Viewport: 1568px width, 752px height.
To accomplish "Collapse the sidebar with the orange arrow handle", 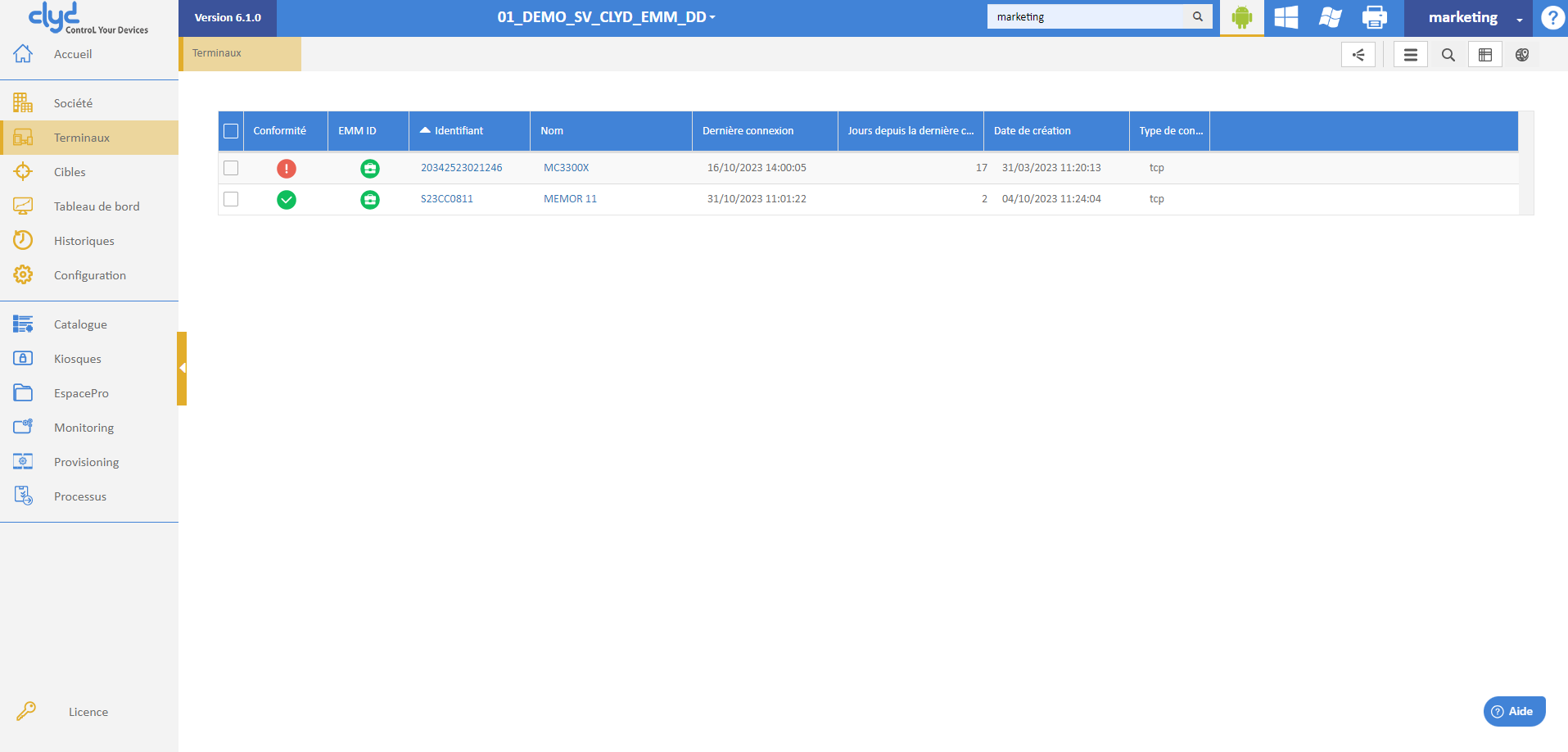I will pyautogui.click(x=182, y=369).
